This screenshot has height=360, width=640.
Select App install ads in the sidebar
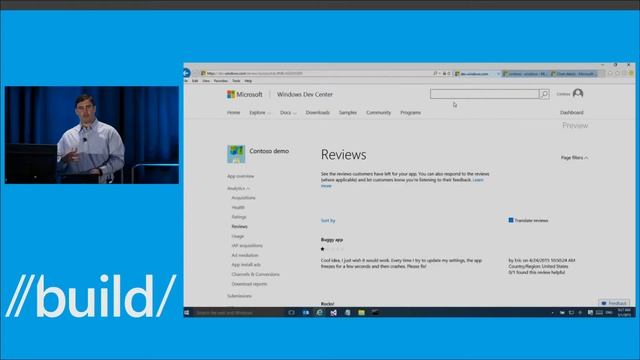pyautogui.click(x=246, y=264)
